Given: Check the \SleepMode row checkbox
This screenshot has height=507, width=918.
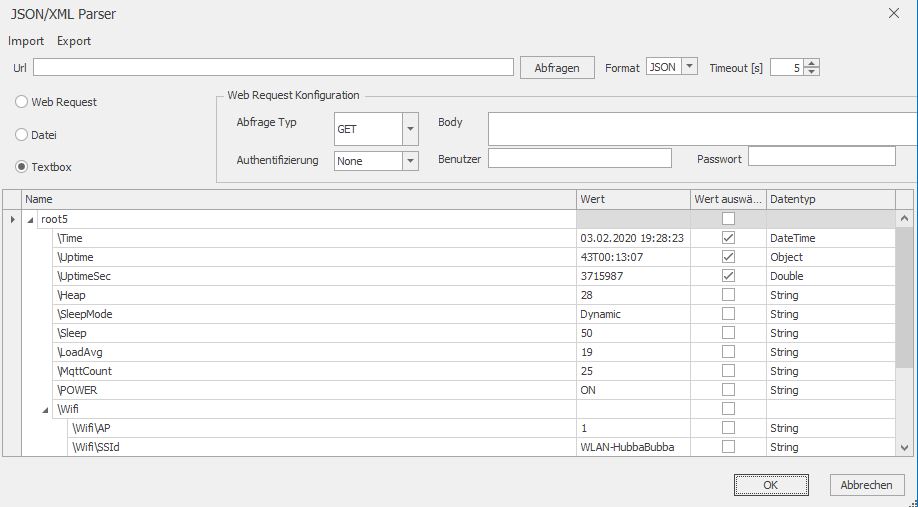Looking at the screenshot, I should pos(728,314).
